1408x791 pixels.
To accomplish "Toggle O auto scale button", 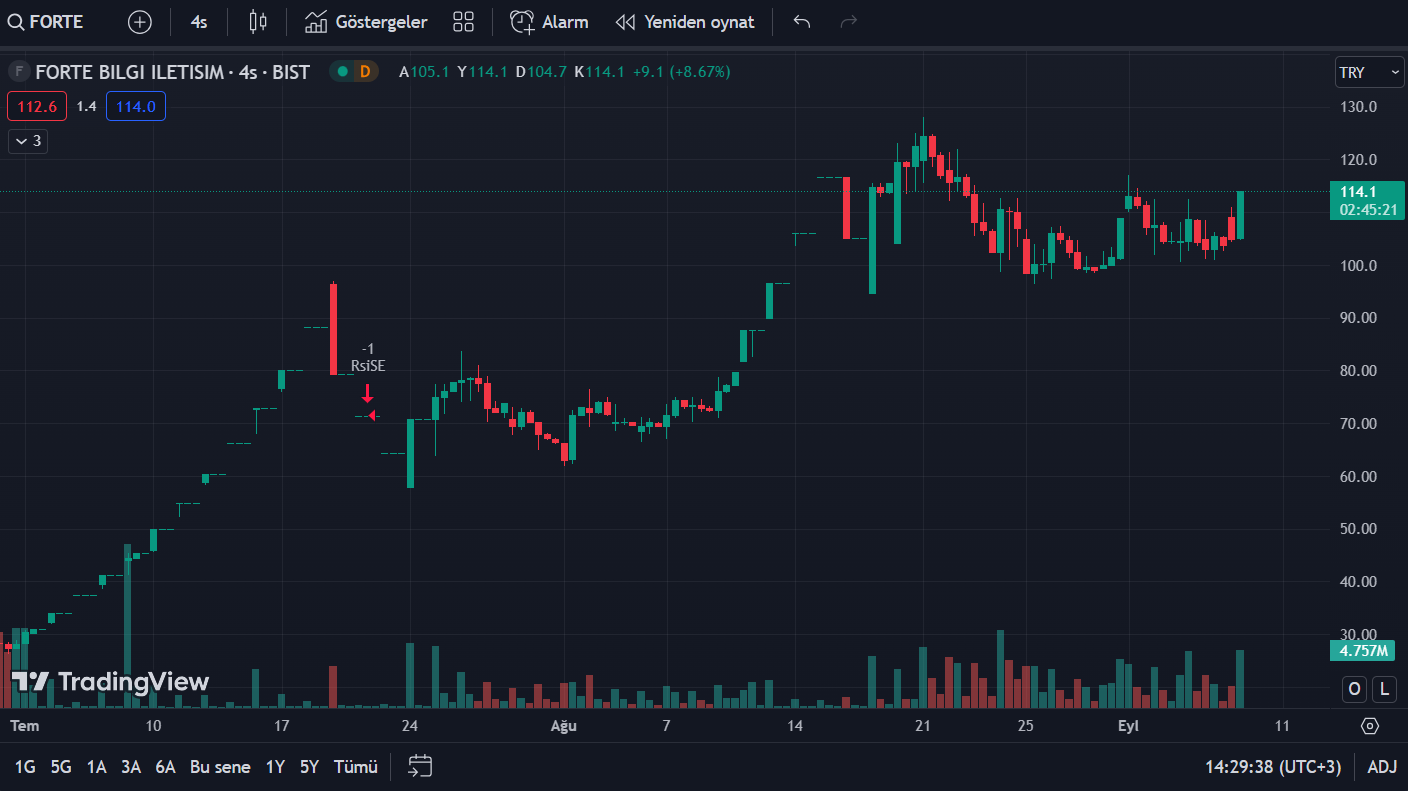I will pyautogui.click(x=1354, y=688).
